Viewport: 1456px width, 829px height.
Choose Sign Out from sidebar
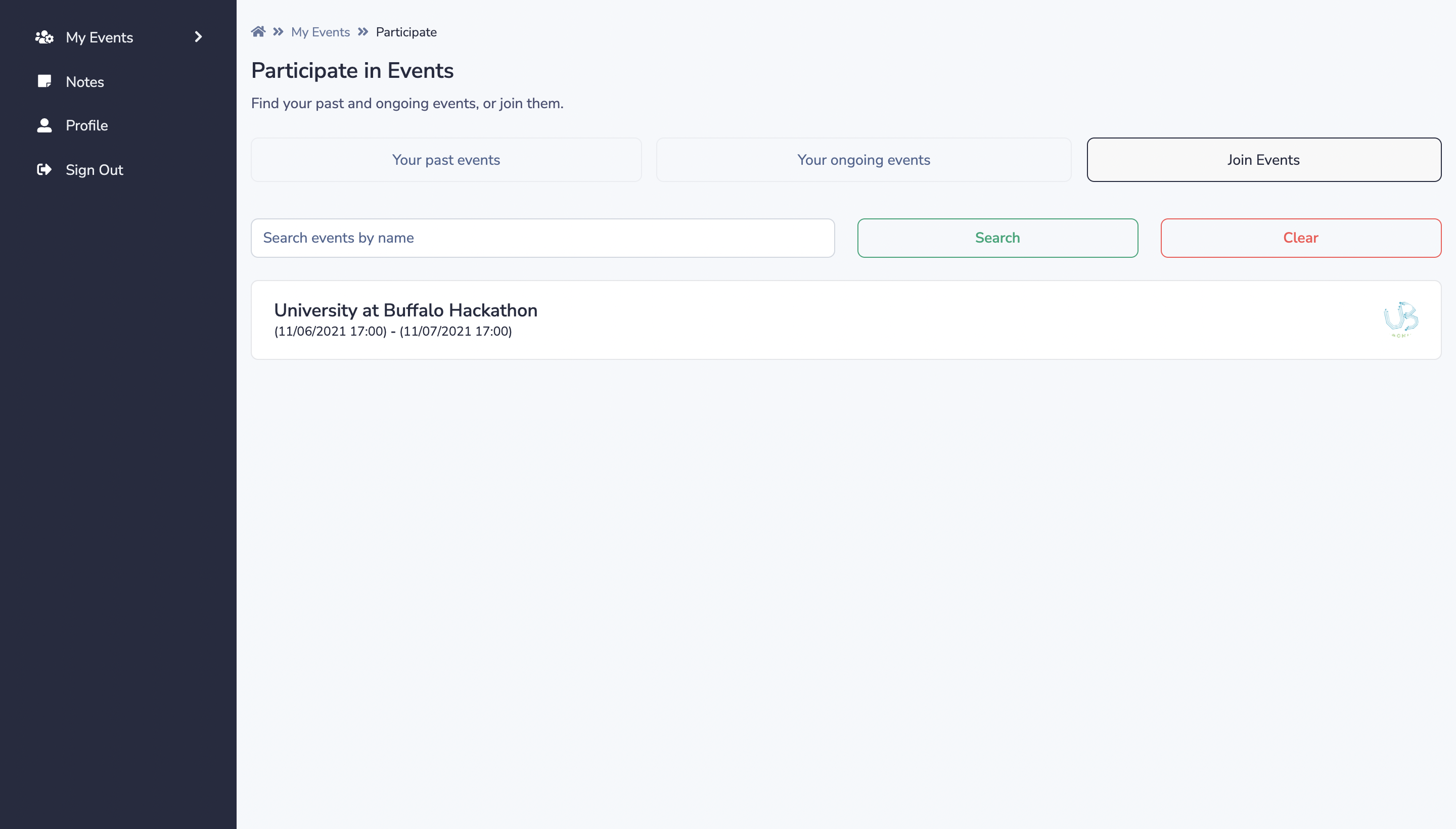coord(94,170)
